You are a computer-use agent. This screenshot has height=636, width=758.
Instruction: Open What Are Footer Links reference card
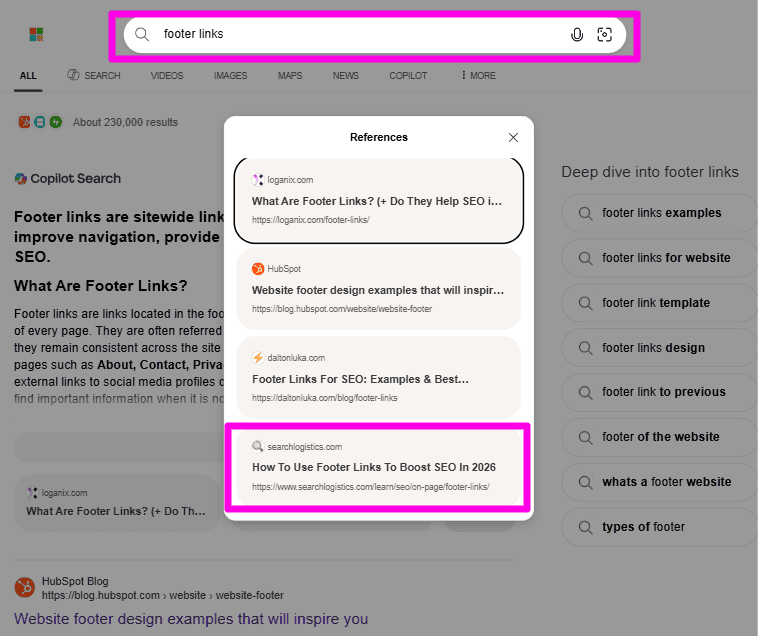tap(379, 200)
